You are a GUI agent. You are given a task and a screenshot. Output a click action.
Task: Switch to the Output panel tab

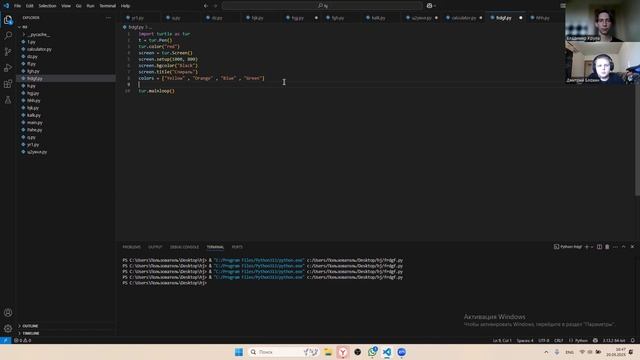[x=155, y=247]
